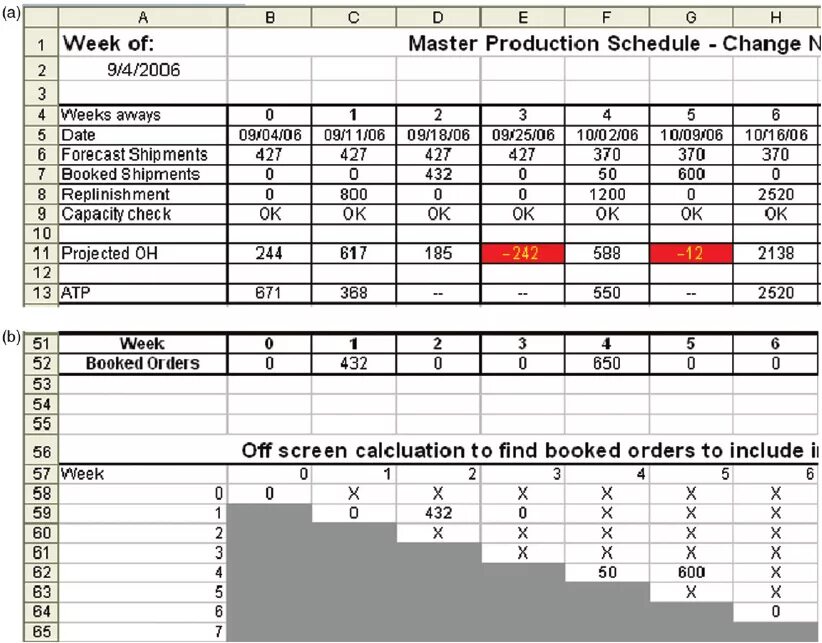Select column header B
This screenshot has width=822, height=643.
(269, 18)
